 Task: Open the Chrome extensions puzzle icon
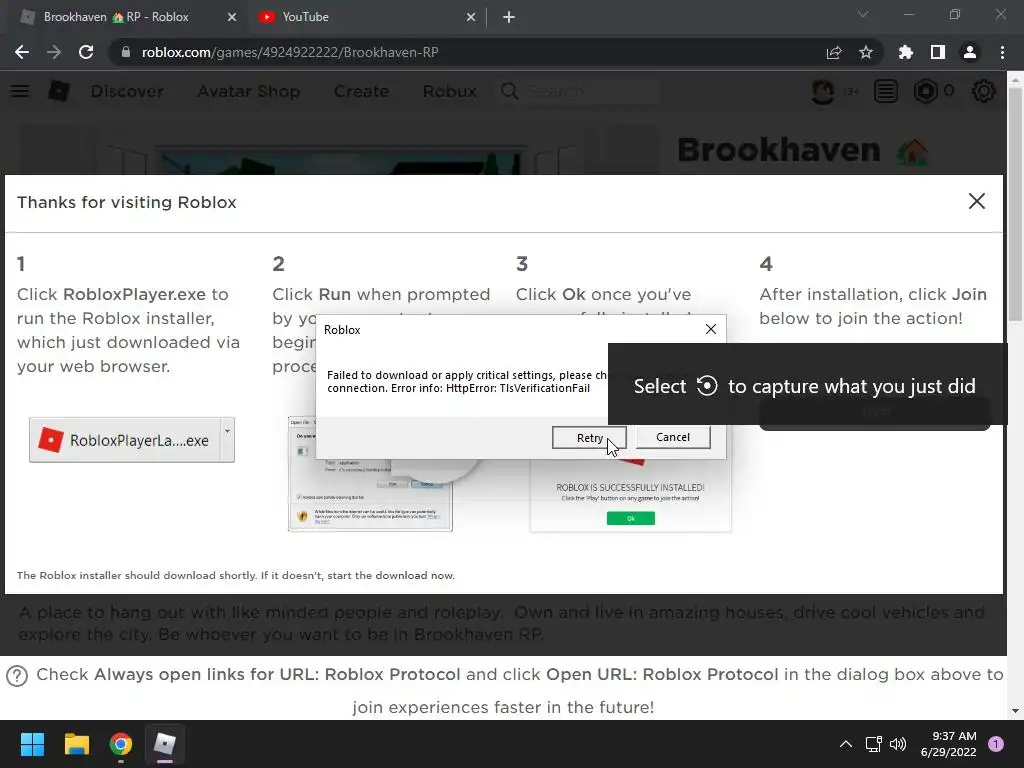pos(905,52)
